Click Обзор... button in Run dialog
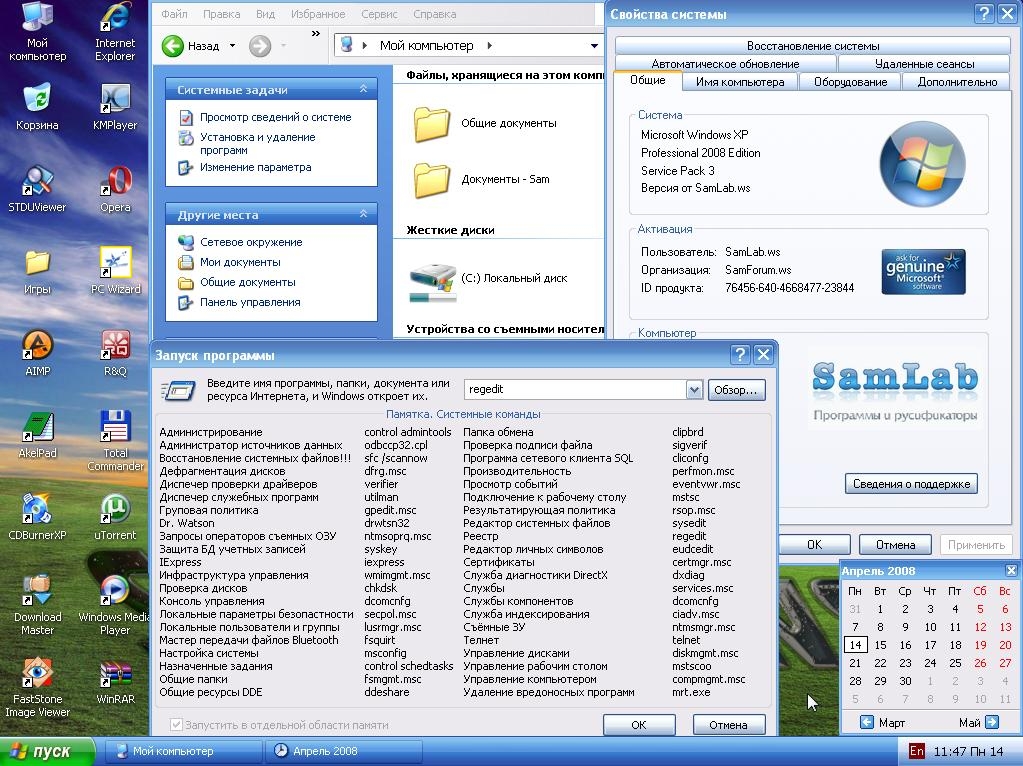Viewport: 1023px width, 766px height. (x=736, y=390)
